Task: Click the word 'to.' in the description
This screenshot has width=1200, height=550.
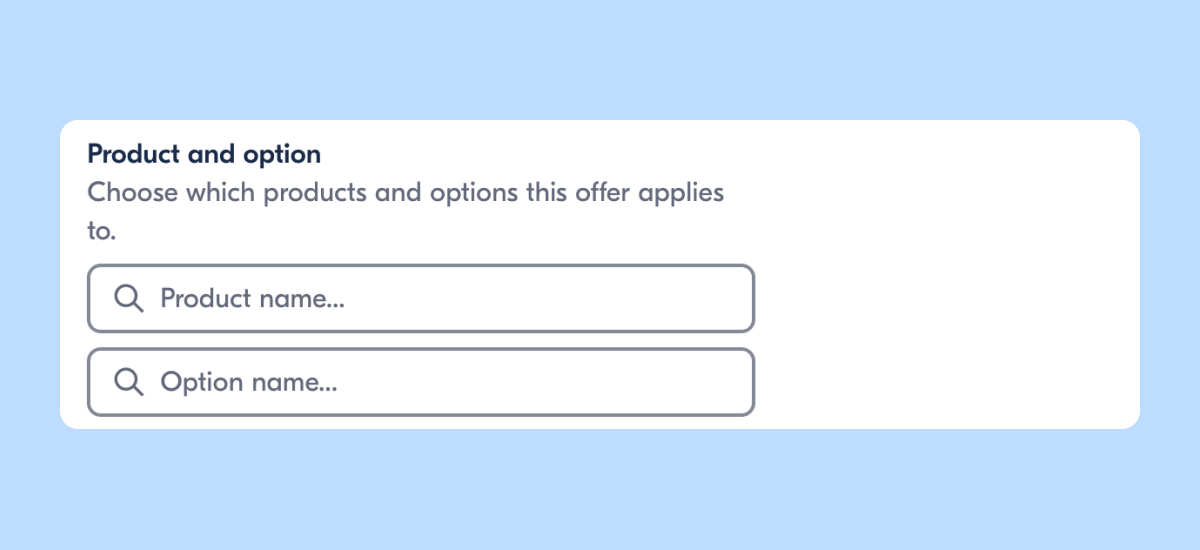Action: [x=102, y=231]
